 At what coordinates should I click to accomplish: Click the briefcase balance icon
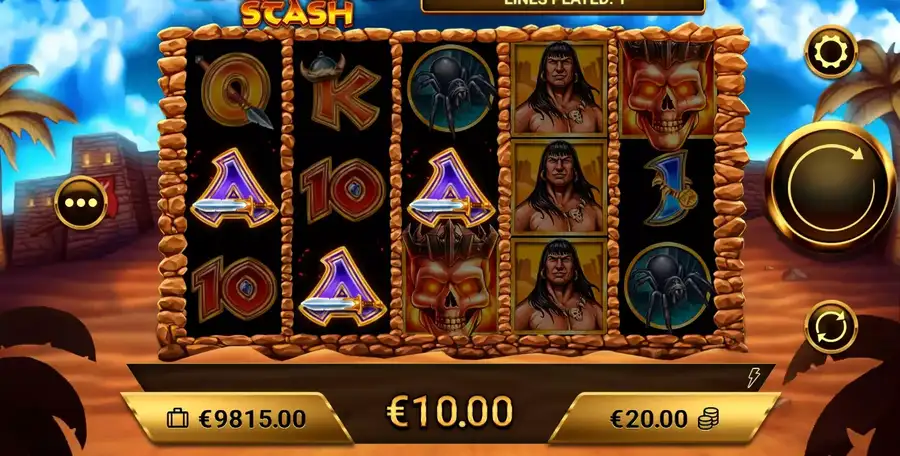coord(178,419)
